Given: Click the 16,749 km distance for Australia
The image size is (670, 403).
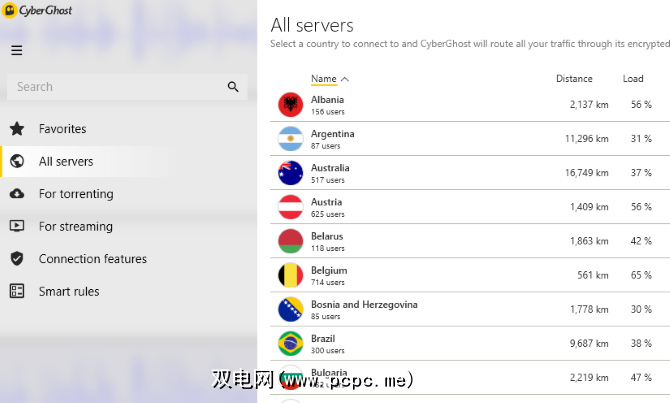Looking at the screenshot, I should coord(587,173).
